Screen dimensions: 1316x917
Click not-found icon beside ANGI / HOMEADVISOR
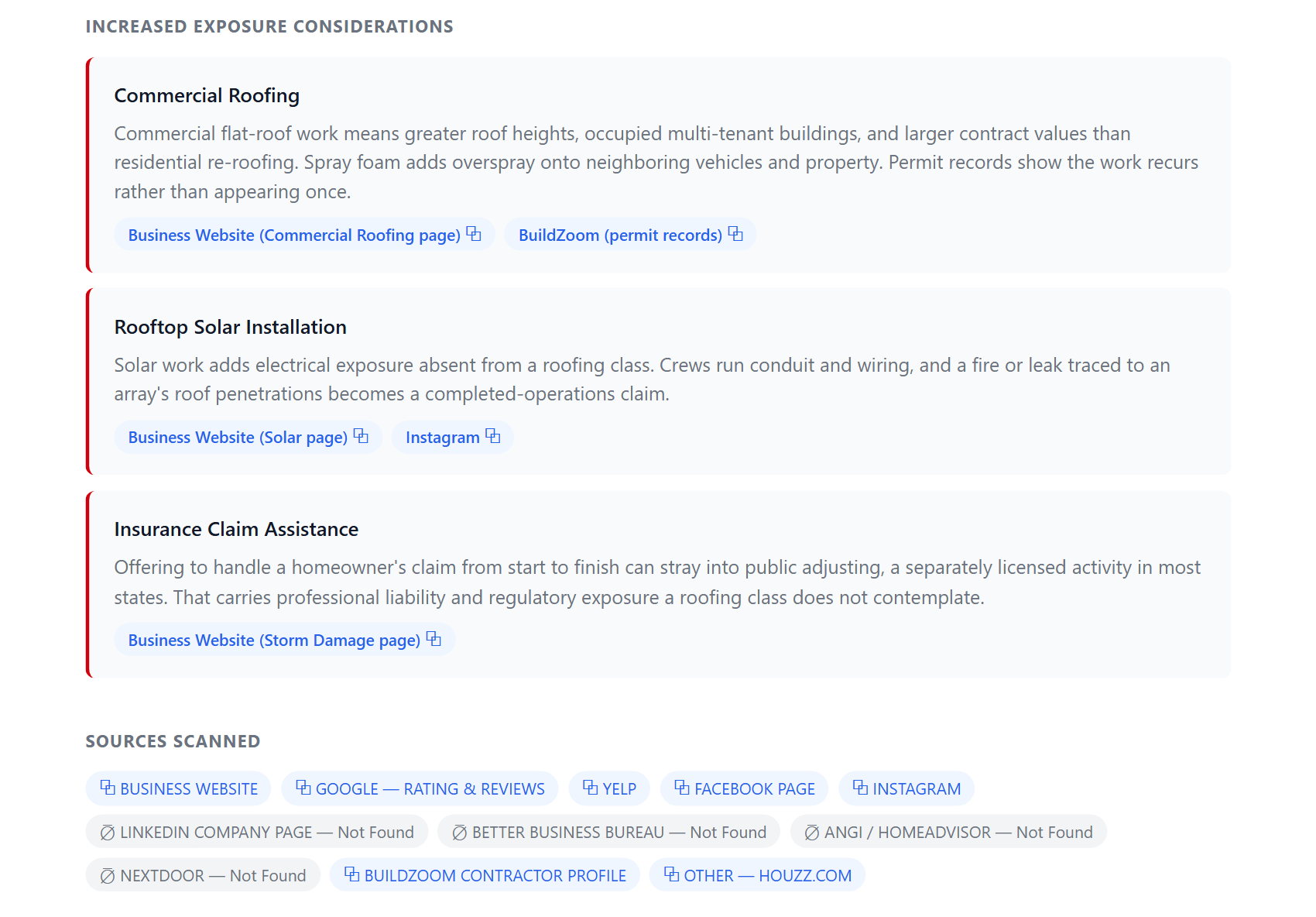(x=812, y=833)
